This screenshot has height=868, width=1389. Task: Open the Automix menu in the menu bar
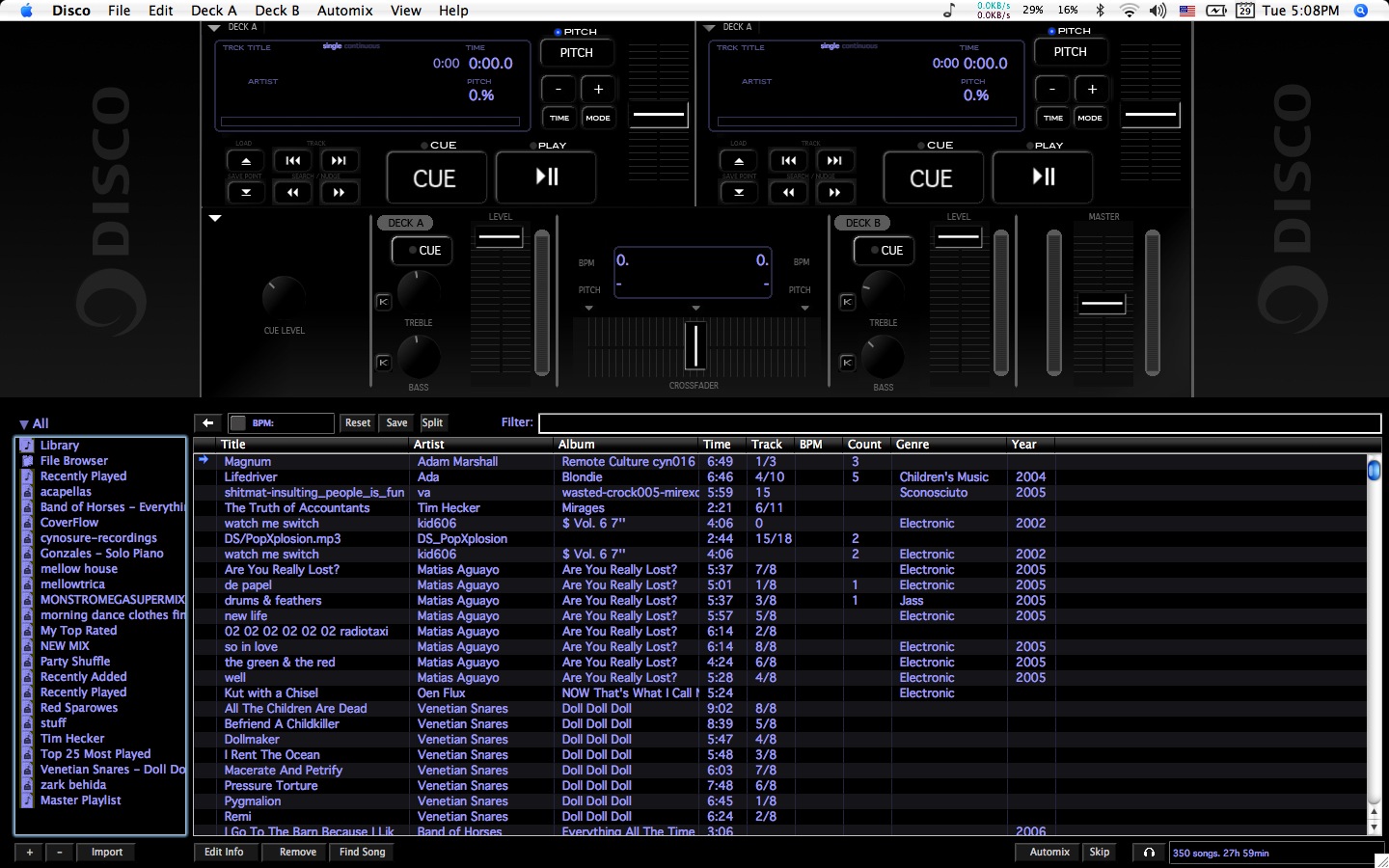click(x=344, y=11)
